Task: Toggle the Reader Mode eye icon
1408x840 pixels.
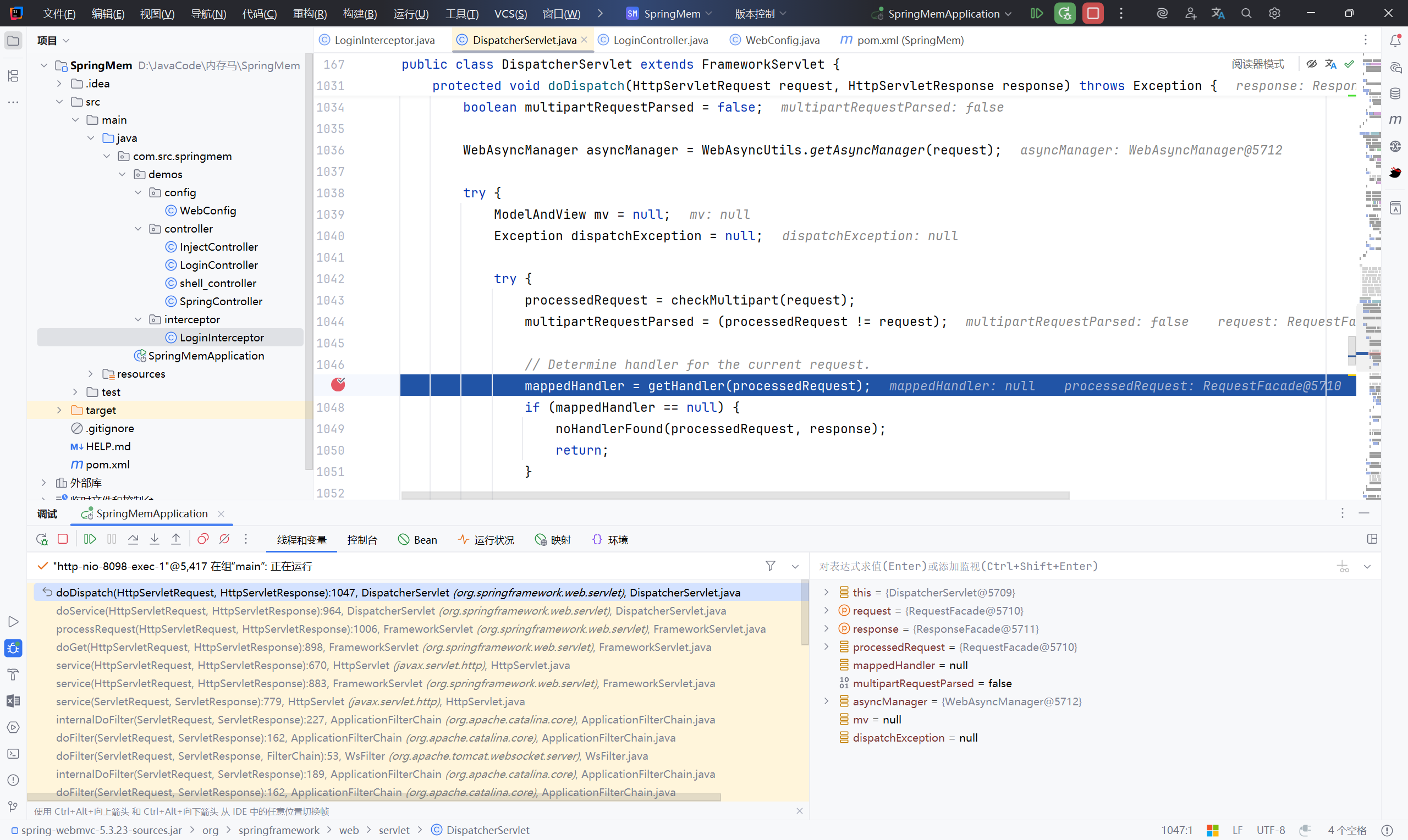Action: [1311, 64]
